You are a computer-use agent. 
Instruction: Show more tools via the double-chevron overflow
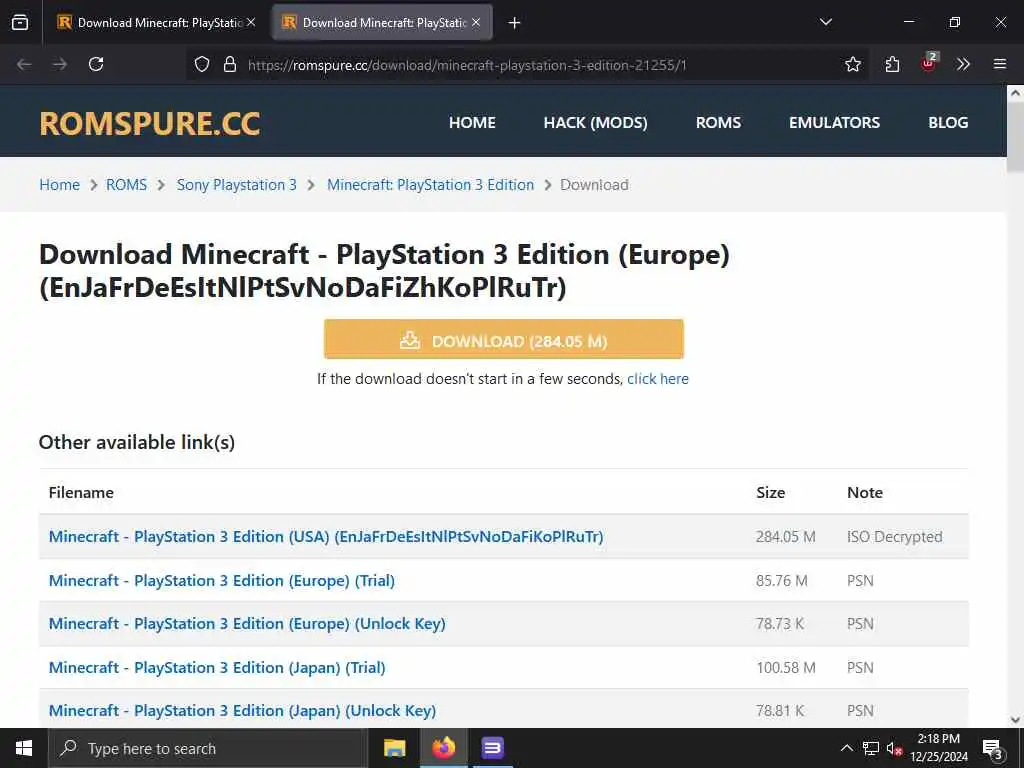tap(963, 64)
